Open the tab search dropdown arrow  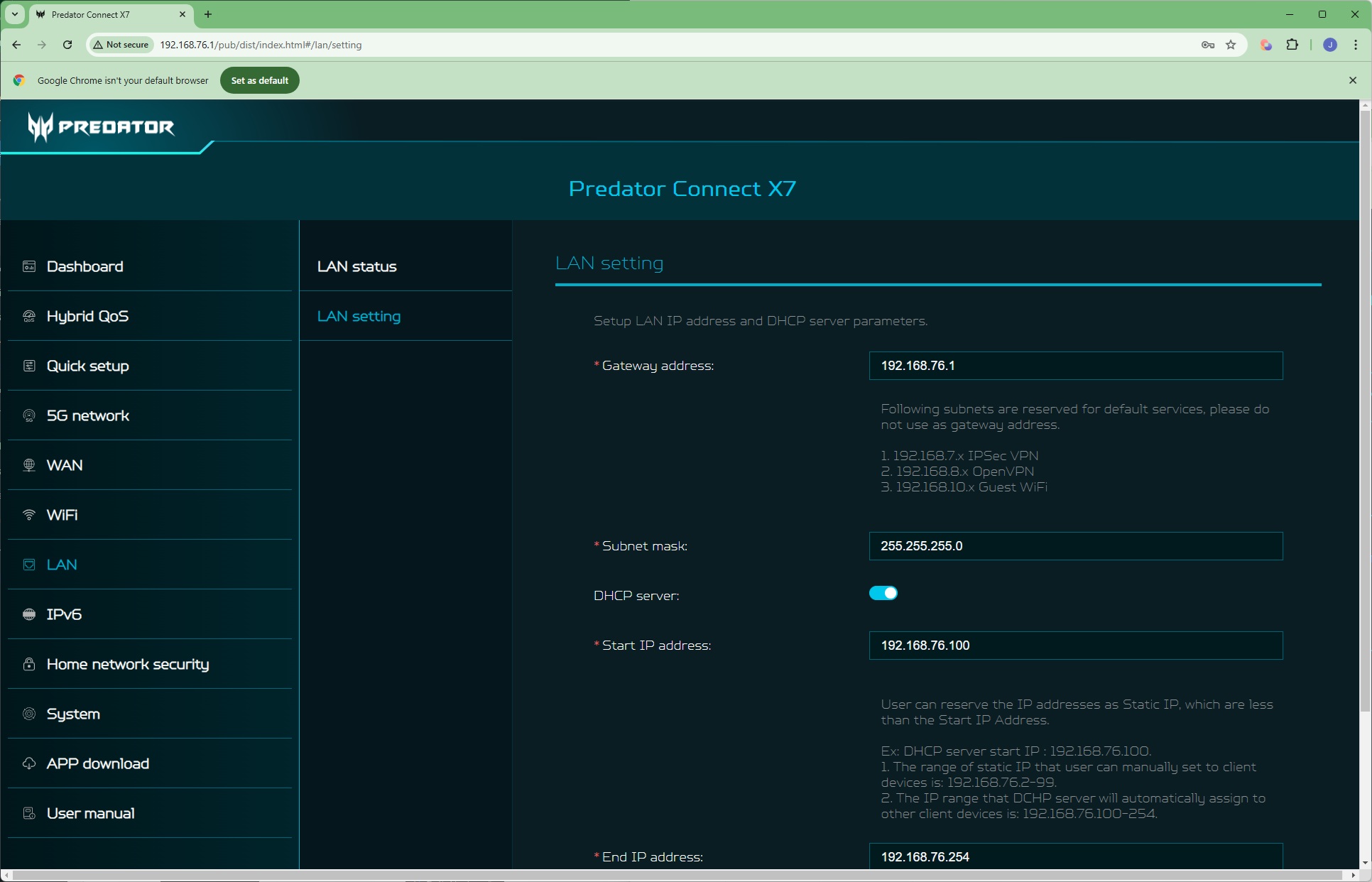tap(14, 14)
